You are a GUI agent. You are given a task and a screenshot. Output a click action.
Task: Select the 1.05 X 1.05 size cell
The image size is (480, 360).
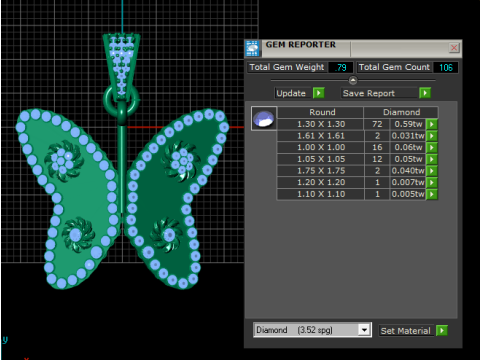[x=321, y=159]
